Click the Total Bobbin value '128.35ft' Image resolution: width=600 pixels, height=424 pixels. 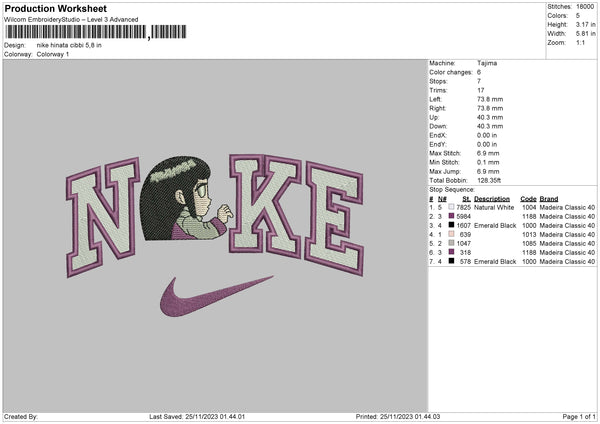pos(489,180)
